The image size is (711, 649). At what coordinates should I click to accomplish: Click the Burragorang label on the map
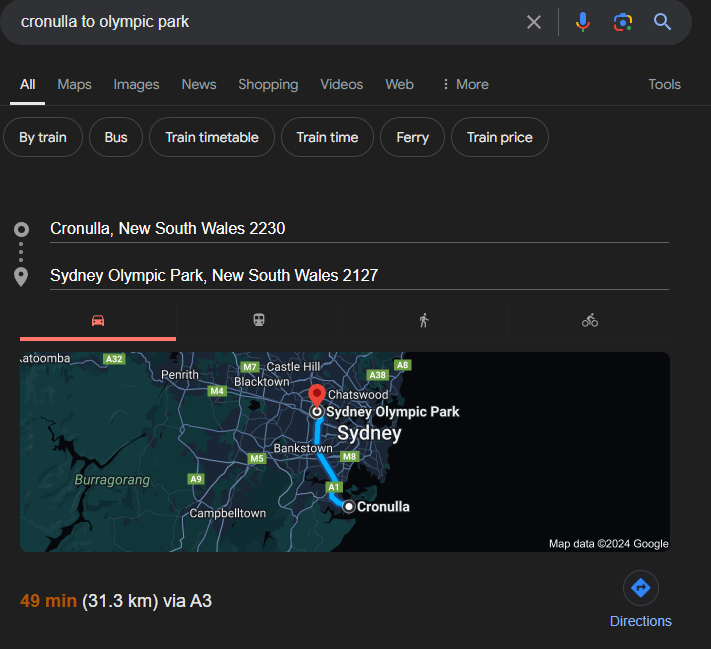[112, 480]
